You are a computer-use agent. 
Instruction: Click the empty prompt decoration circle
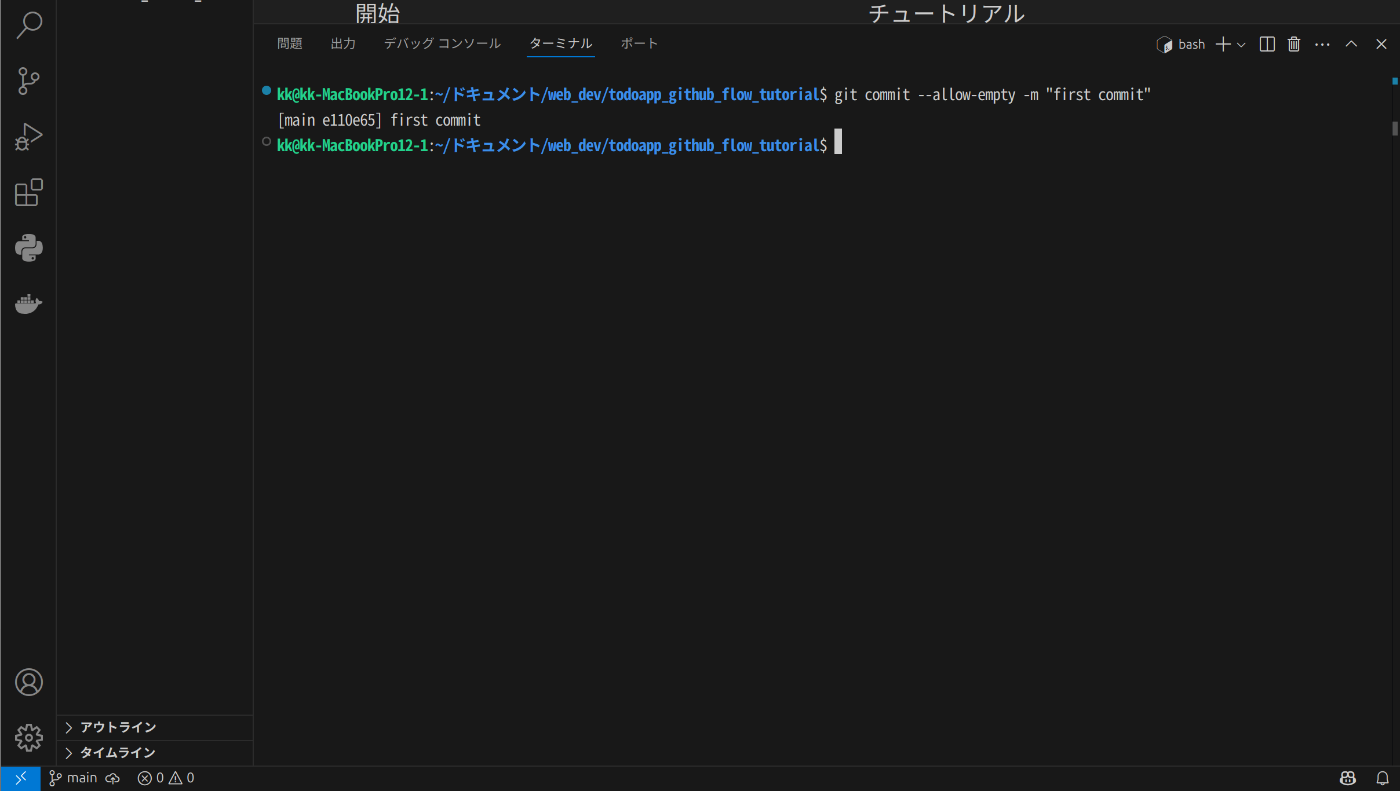pos(266,142)
